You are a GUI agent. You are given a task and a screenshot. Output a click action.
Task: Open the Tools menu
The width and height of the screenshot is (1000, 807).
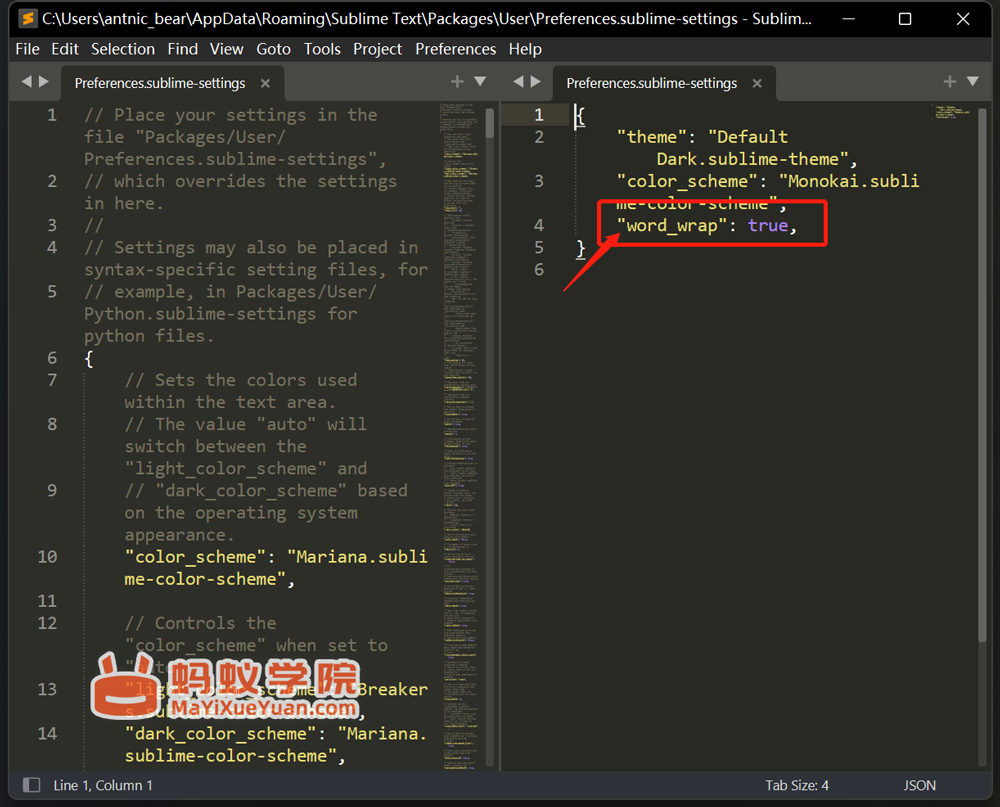(322, 49)
